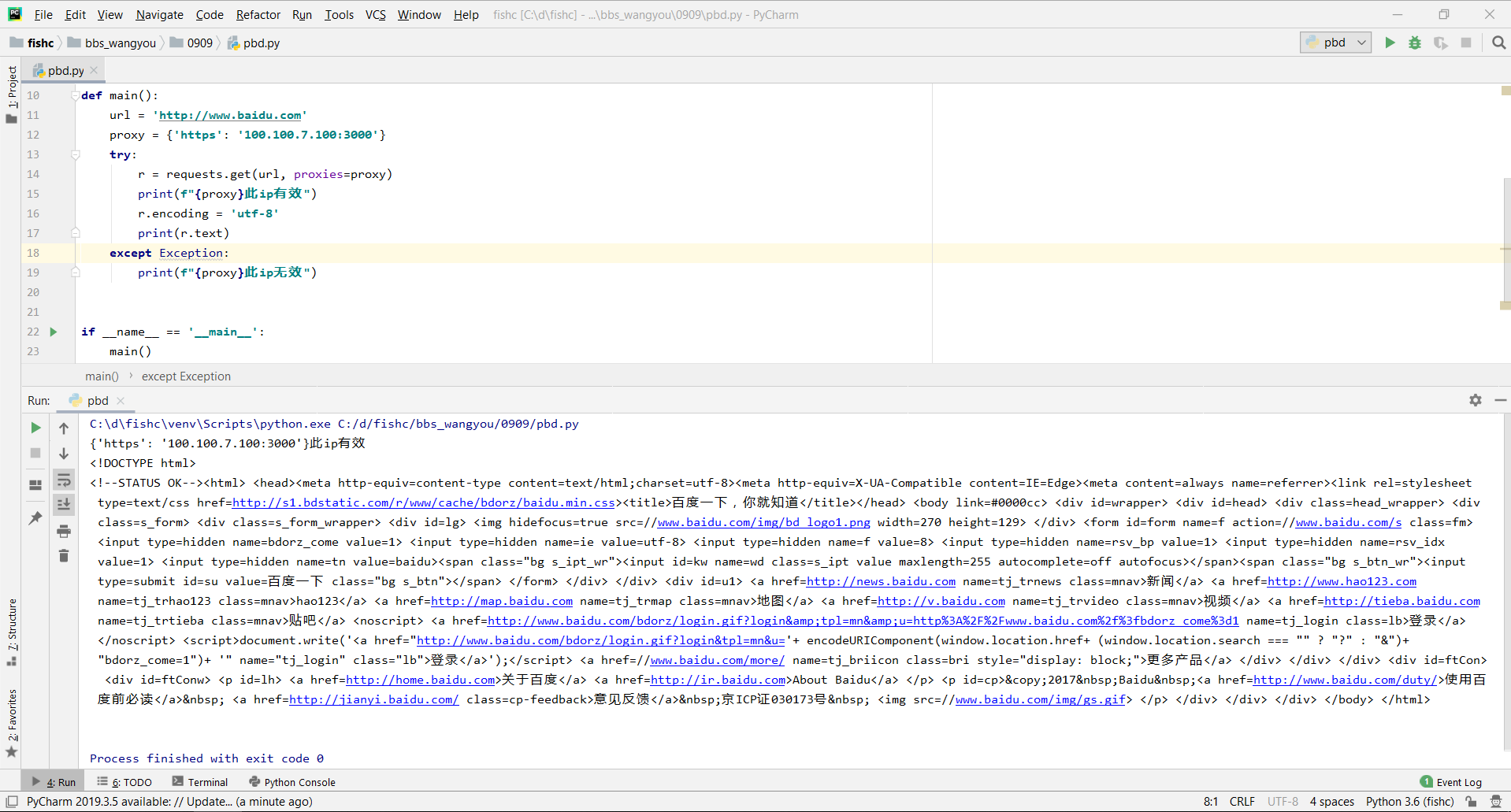Click the Stop icon in top toolbar
Screen dimensions: 1511x812
coord(1466,43)
